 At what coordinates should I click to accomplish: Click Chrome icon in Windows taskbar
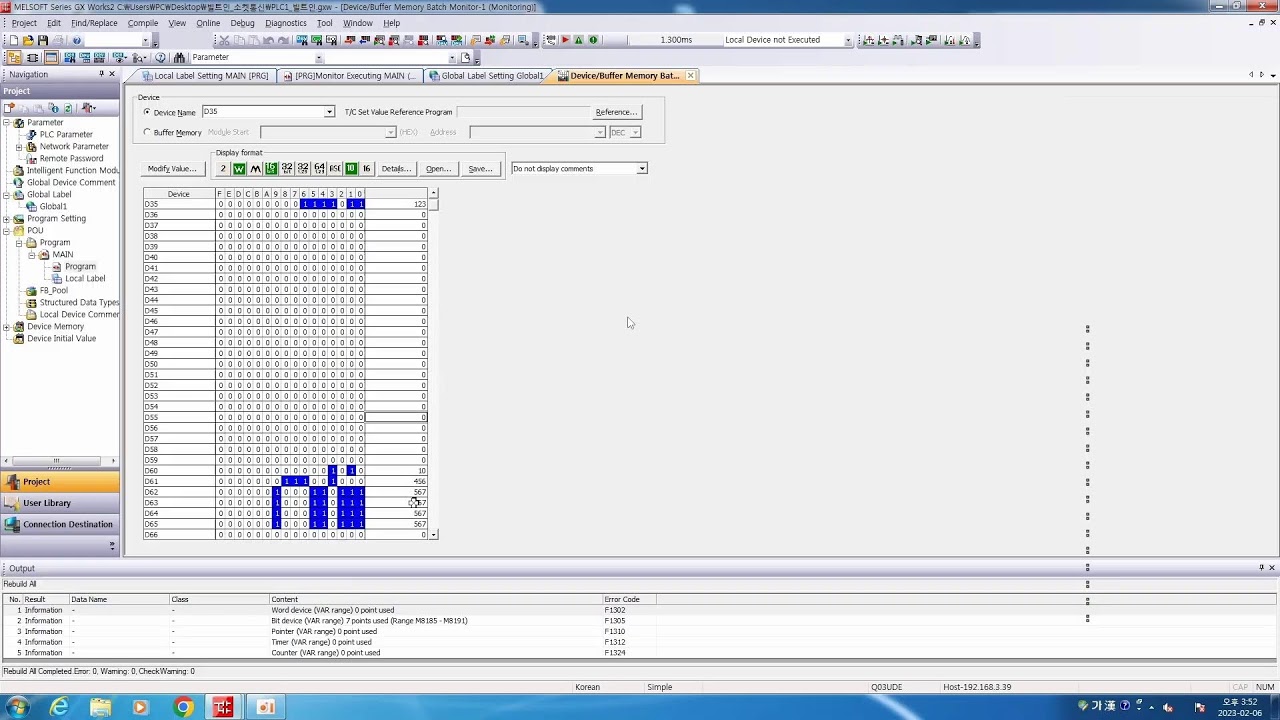(183, 707)
